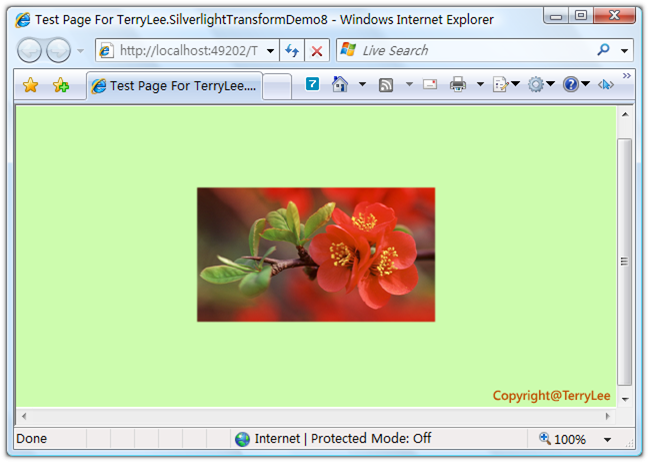The image size is (648, 462).
Task: Click the browser Forward button
Action: tap(58, 50)
